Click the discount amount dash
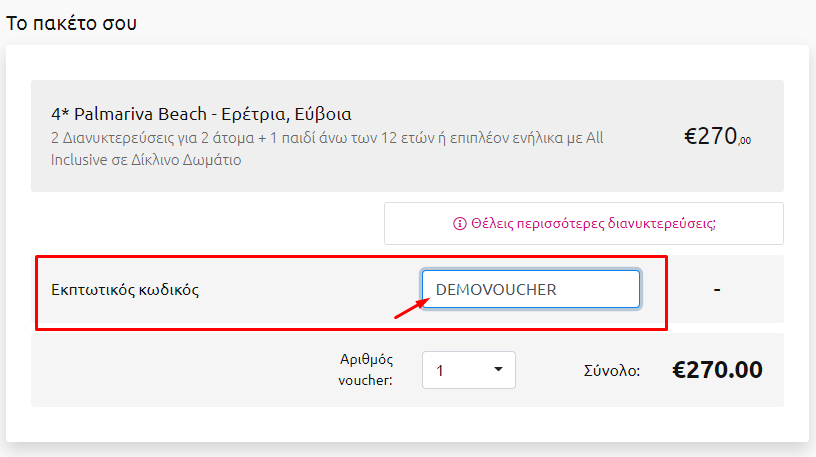 click(x=717, y=289)
